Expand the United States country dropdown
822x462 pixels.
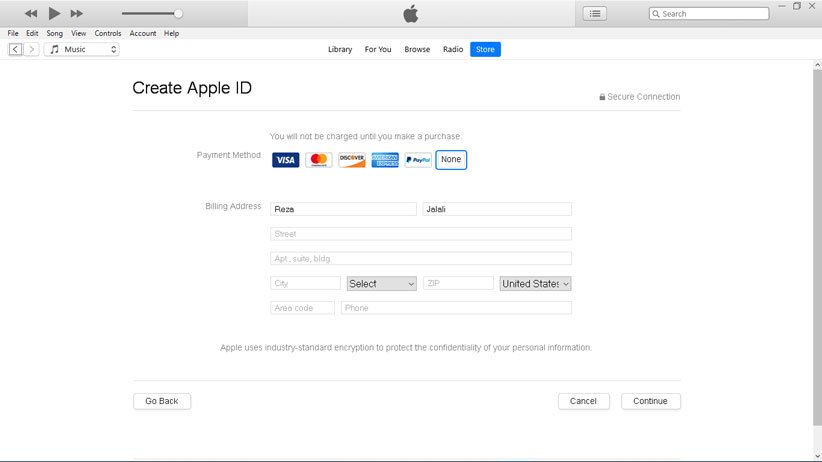(x=535, y=284)
